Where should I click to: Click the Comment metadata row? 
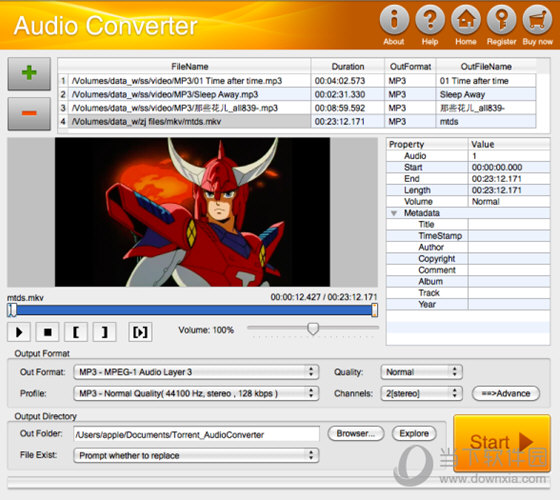pyautogui.click(x=468, y=270)
